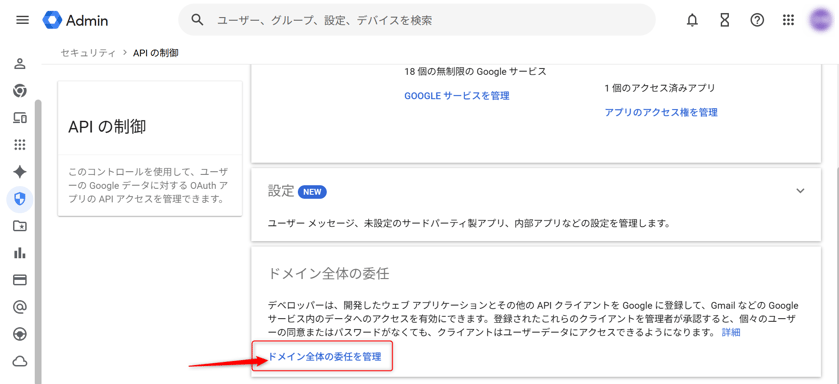Open Apps grid icon in sidebar
839x384 pixels.
pyautogui.click(x=20, y=144)
